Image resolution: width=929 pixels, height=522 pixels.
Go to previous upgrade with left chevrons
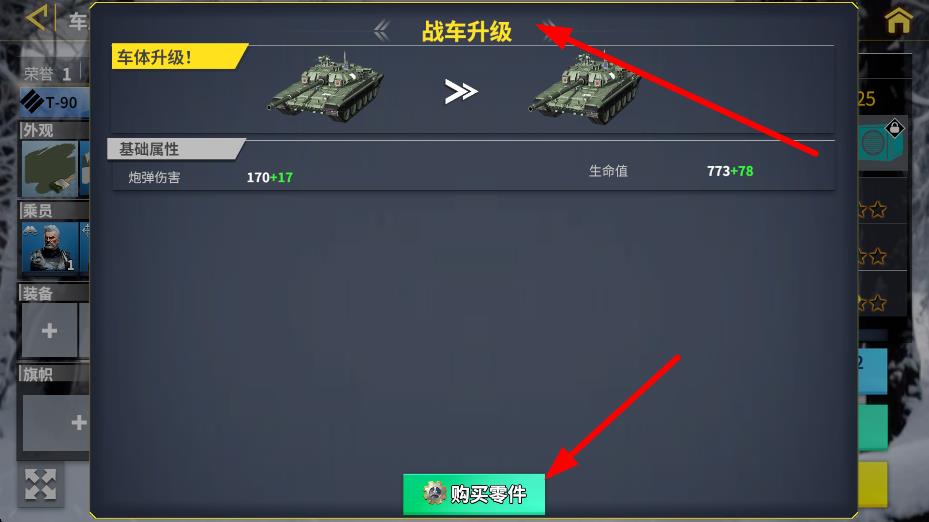click(x=382, y=30)
